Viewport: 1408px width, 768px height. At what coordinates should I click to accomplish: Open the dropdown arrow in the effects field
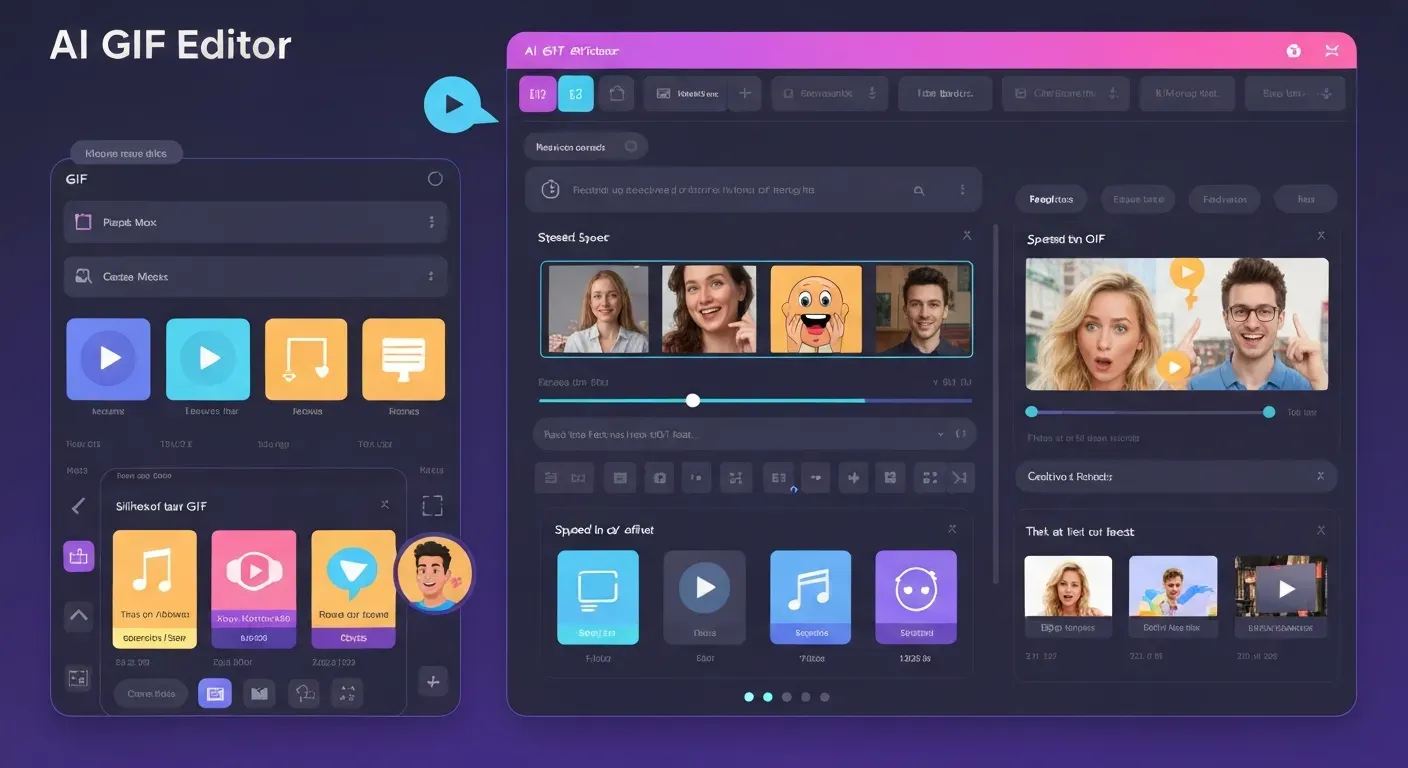[x=940, y=434]
